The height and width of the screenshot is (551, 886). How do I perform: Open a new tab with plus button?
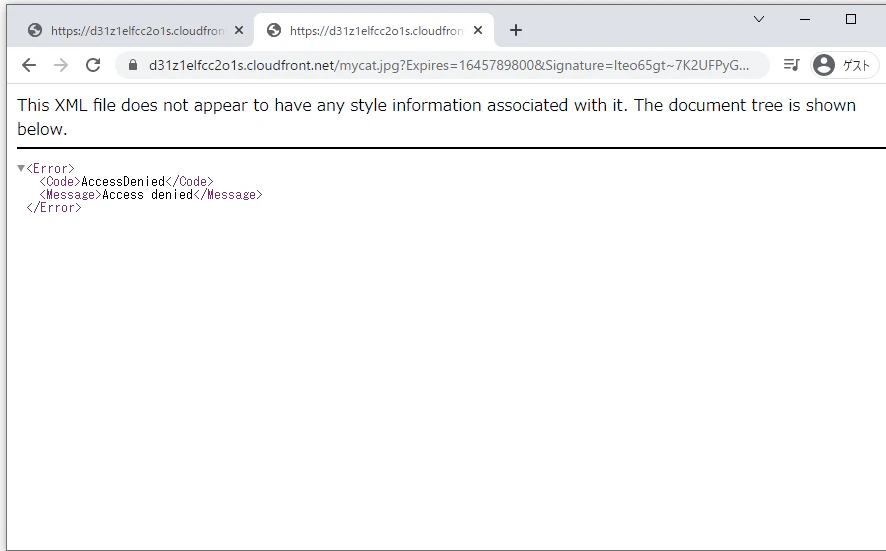click(515, 30)
